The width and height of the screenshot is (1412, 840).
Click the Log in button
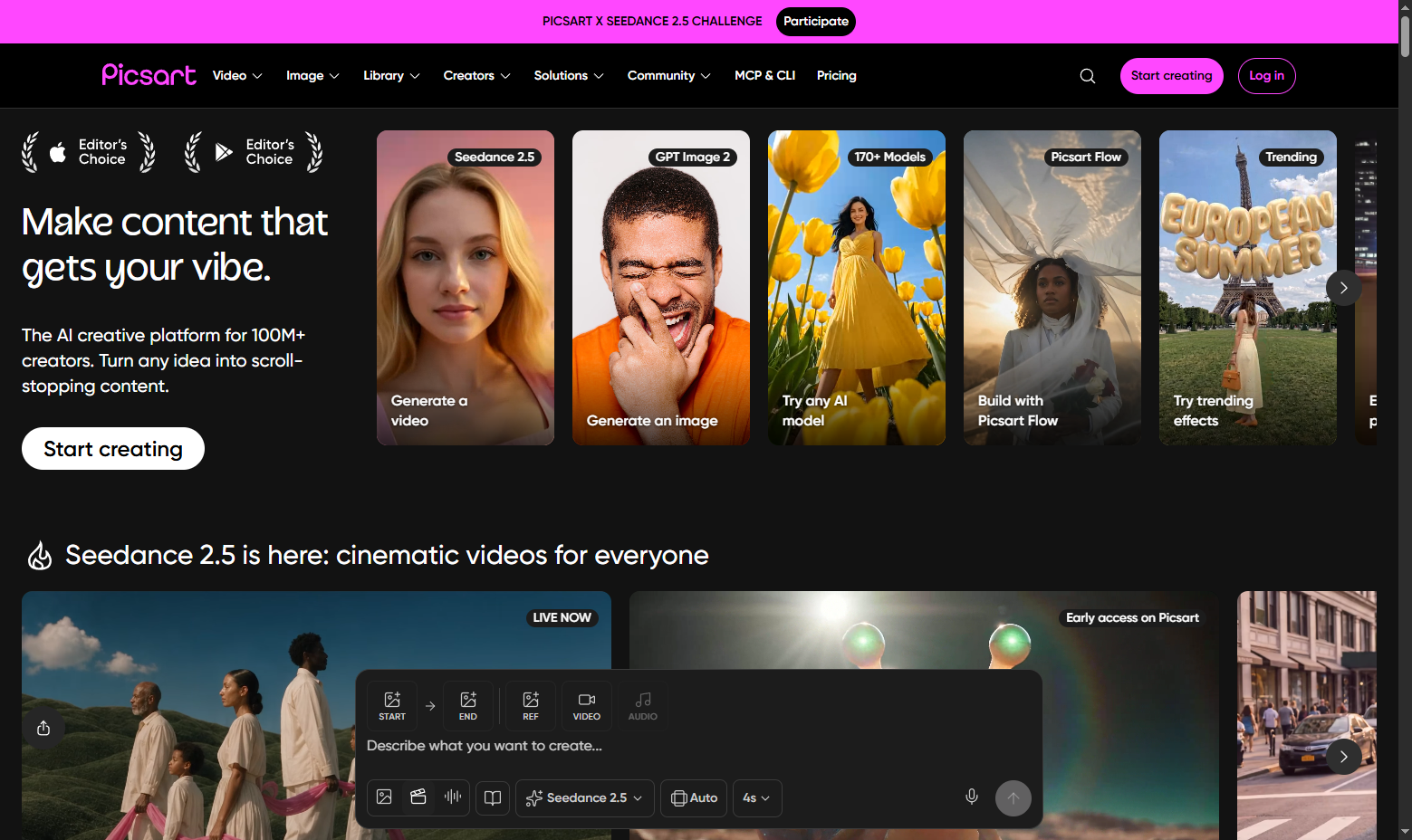tap(1267, 76)
